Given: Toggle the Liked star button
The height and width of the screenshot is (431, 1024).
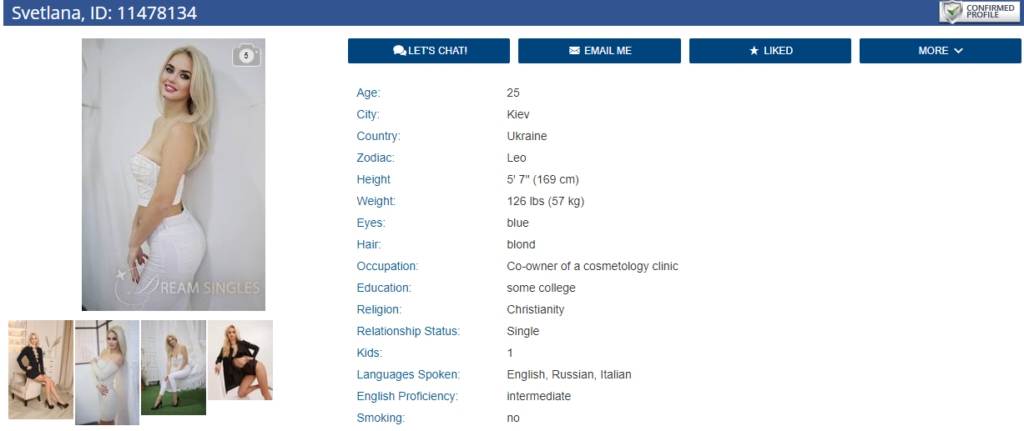Looking at the screenshot, I should (770, 51).
